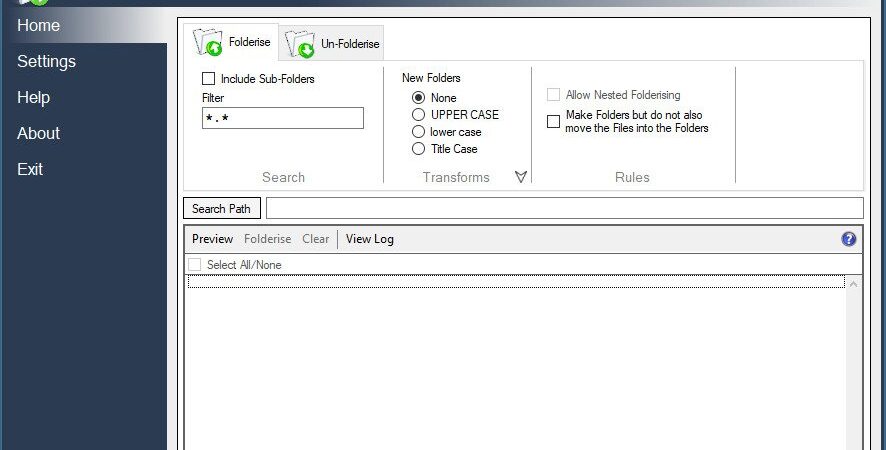Screen dimensions: 886x450
Task: Select the UPPER CASE radio option
Action: 418,115
